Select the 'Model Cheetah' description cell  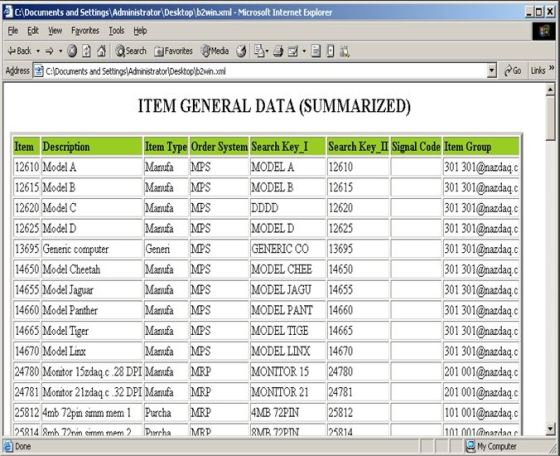pos(92,270)
